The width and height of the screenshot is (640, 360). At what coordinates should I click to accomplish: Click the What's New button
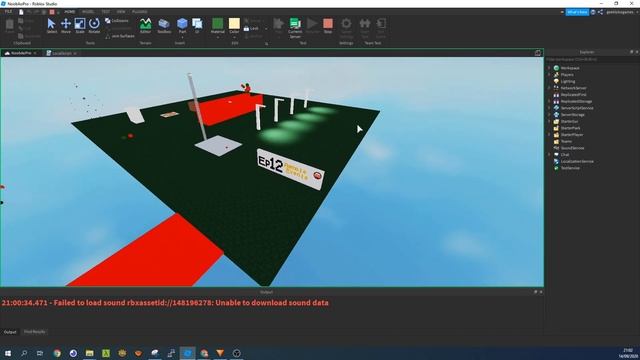(577, 12)
